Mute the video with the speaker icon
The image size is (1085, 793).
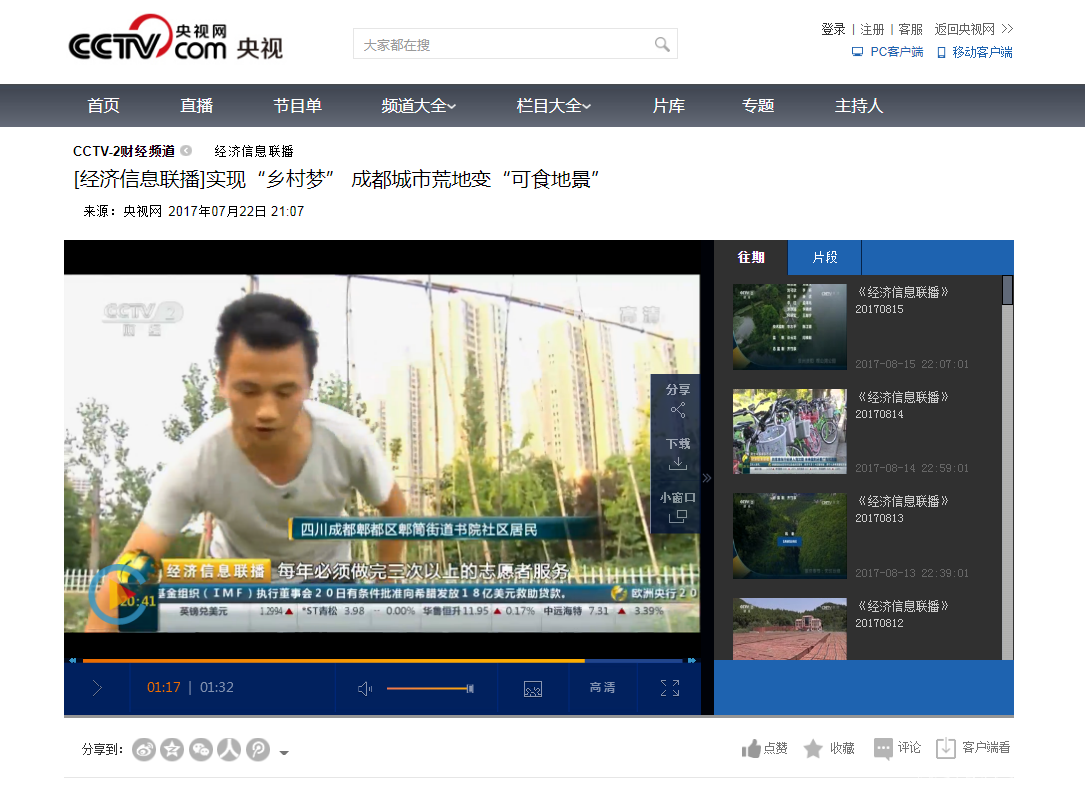[x=365, y=688]
